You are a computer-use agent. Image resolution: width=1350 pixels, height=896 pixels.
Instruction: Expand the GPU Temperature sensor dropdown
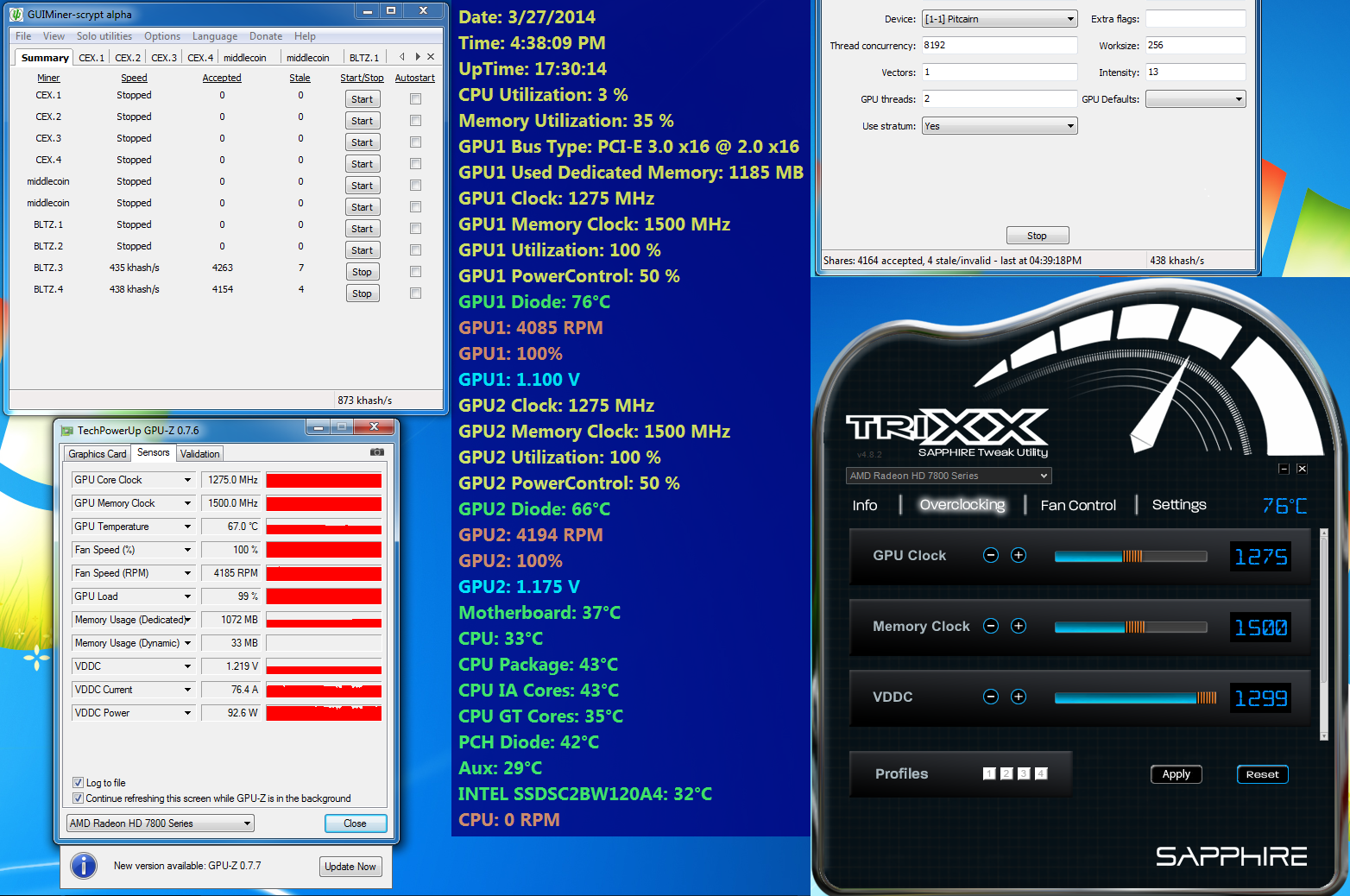coord(187,527)
